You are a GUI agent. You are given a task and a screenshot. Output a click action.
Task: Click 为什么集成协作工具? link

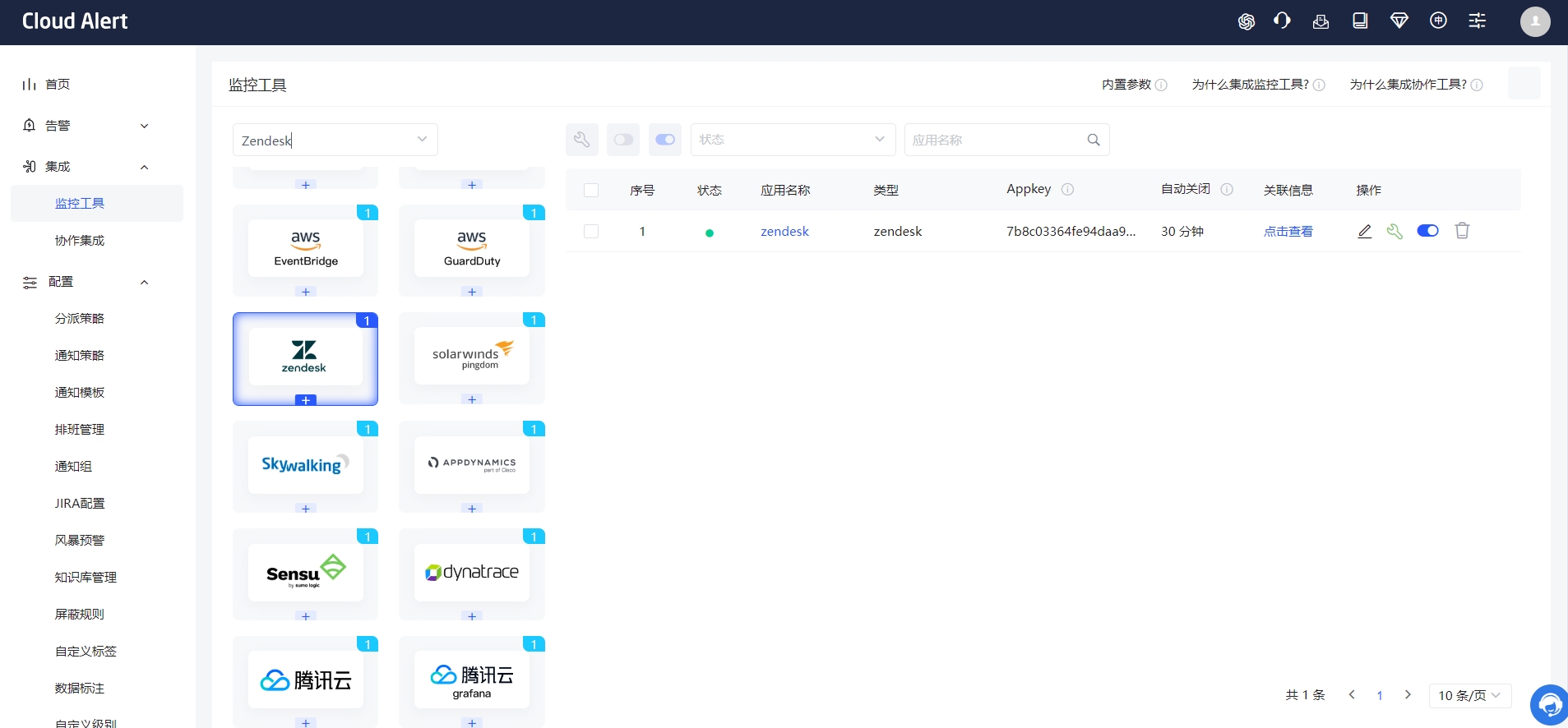[1408, 85]
